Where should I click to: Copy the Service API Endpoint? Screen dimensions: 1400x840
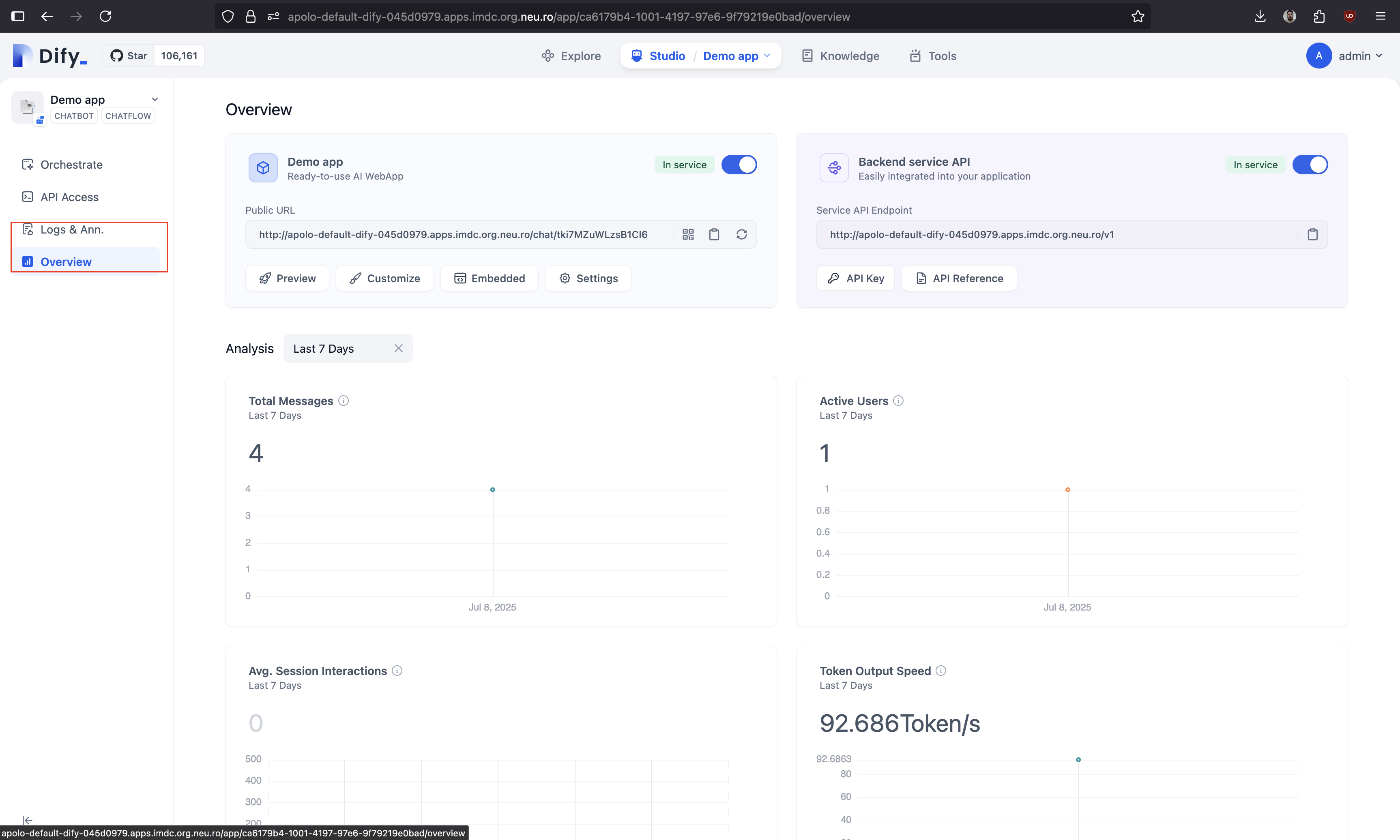[1312, 234]
